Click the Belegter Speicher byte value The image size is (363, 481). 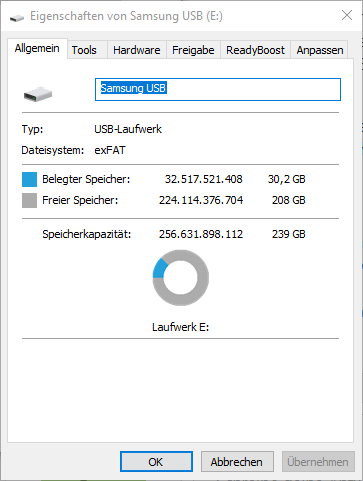(x=204, y=179)
